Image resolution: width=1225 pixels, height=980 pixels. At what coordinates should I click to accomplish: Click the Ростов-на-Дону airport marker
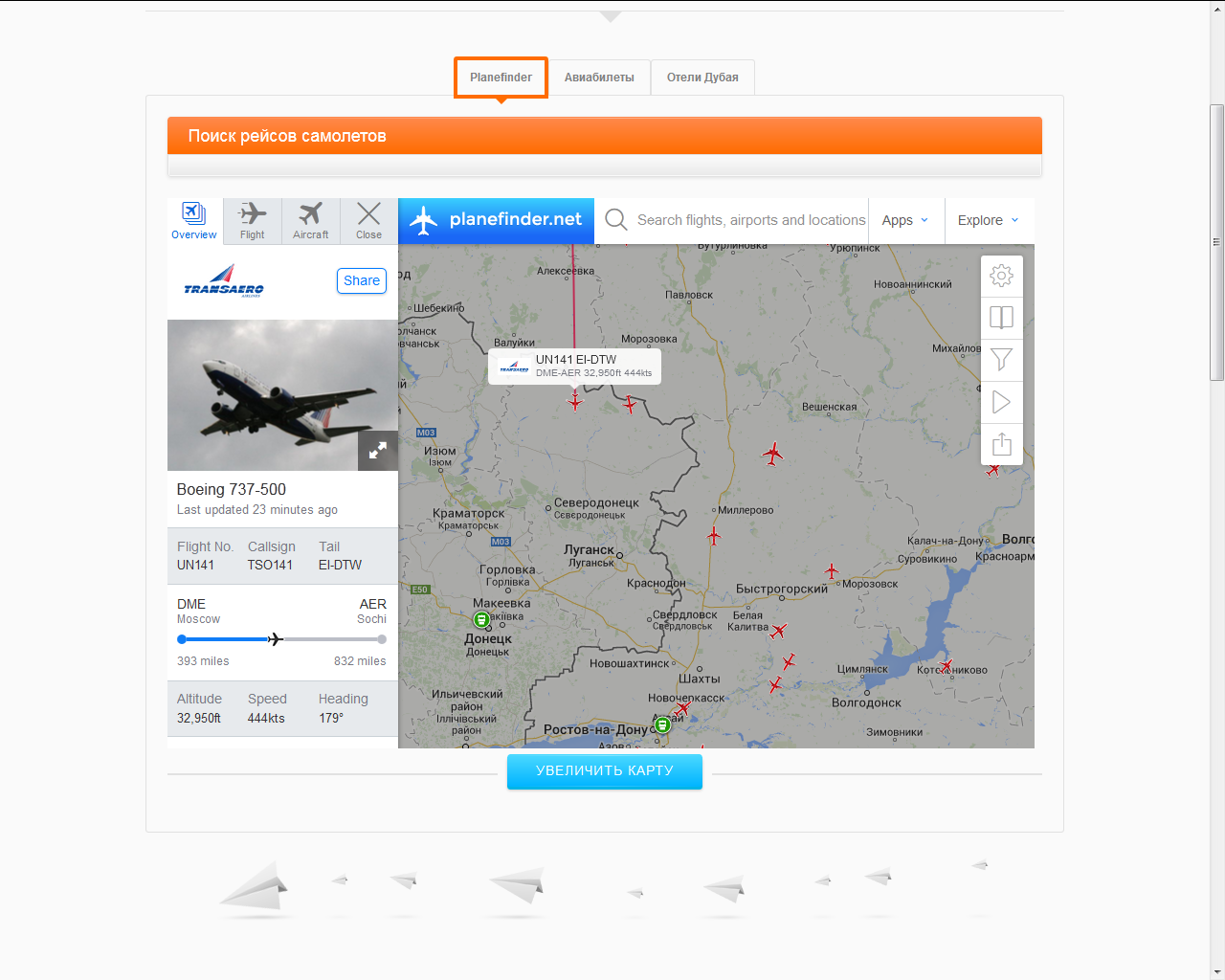click(662, 724)
